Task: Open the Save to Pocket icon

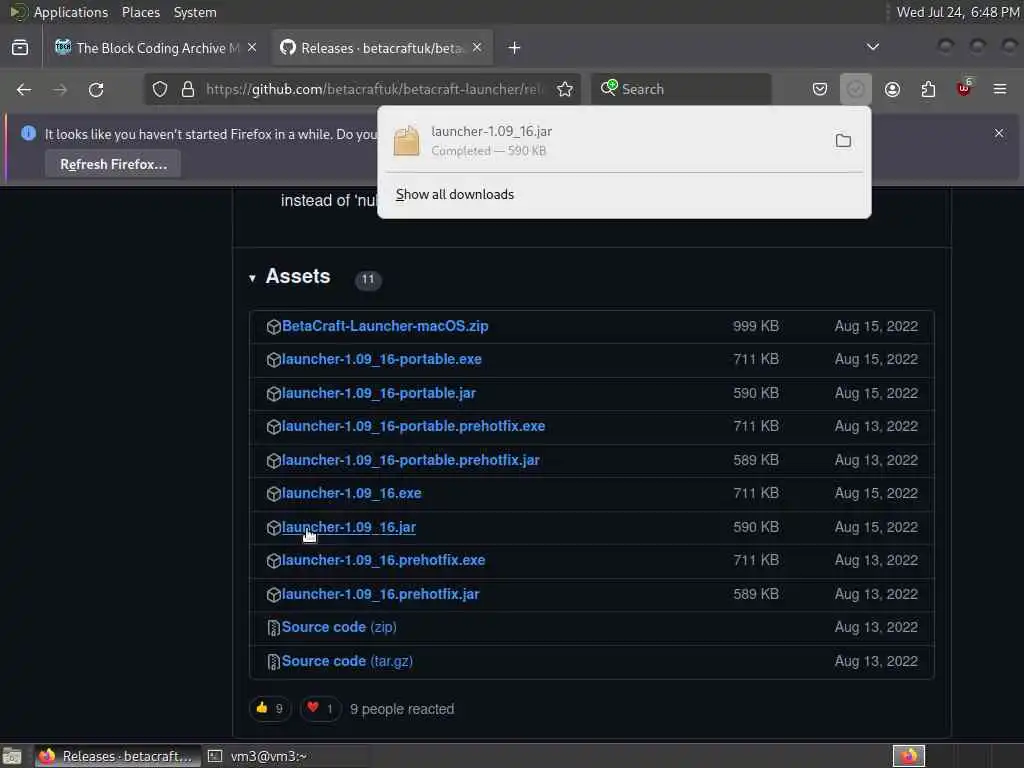Action: click(820, 89)
